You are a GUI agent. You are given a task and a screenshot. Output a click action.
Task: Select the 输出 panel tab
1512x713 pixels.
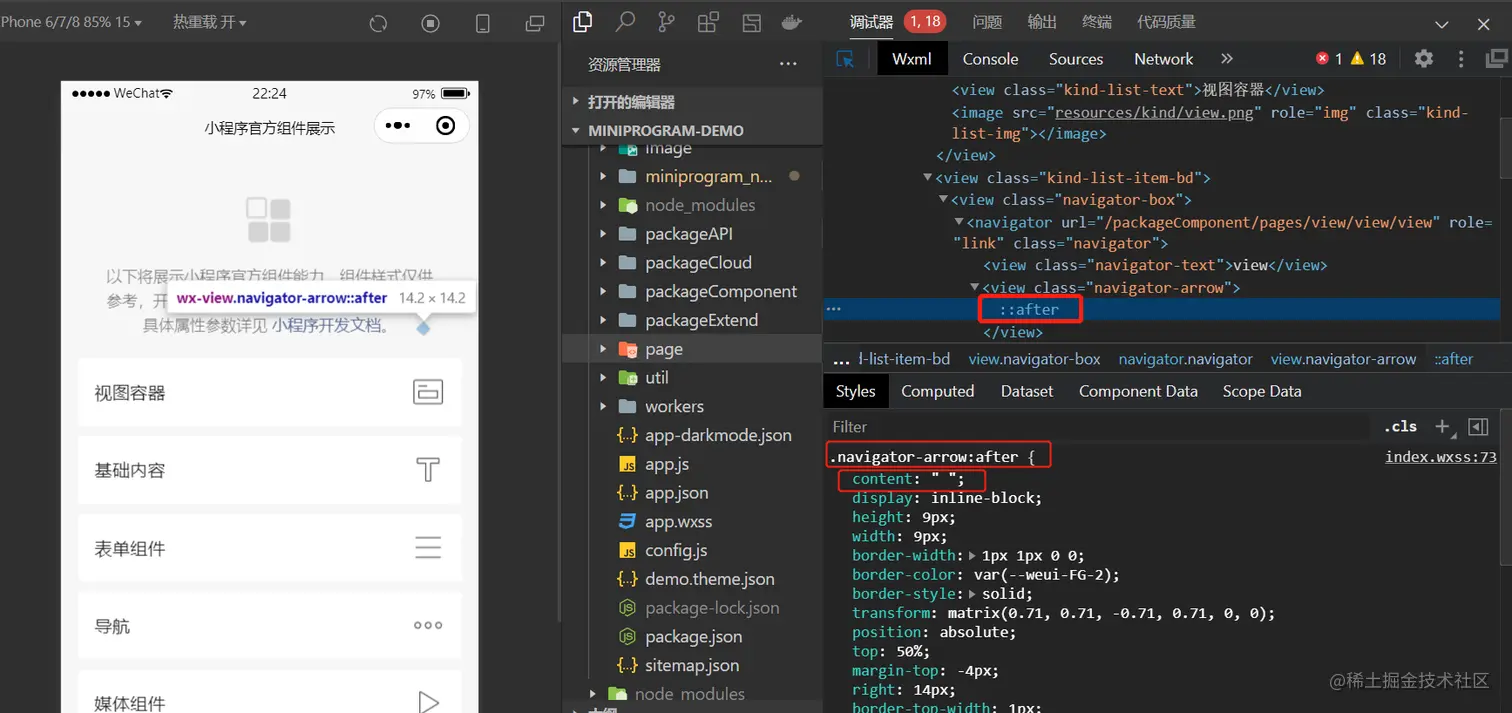1042,22
